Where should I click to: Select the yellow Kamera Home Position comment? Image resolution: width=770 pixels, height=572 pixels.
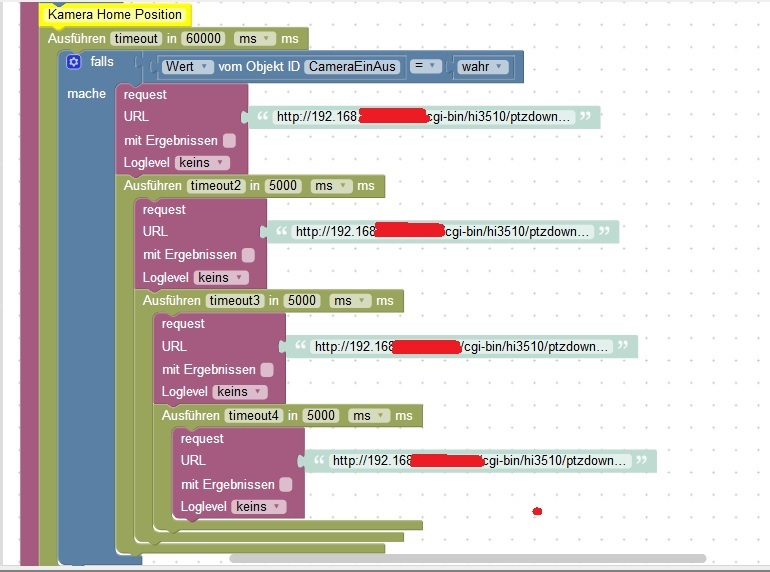point(115,15)
